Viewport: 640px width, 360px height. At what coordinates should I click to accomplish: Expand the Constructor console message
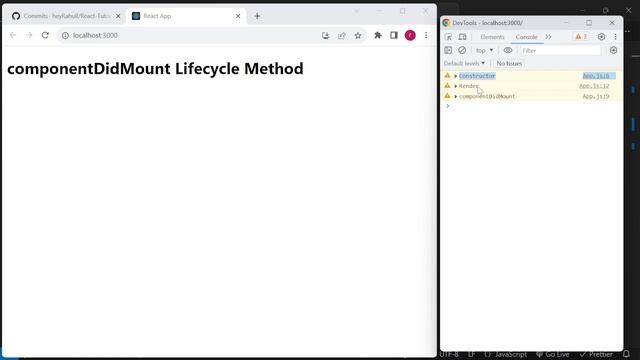[456, 76]
